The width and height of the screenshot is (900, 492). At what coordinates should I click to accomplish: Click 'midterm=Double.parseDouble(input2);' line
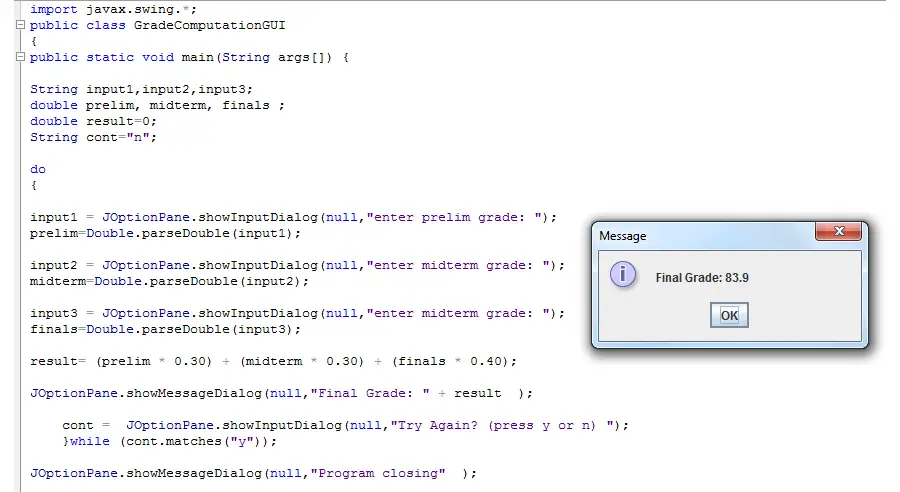pos(169,282)
